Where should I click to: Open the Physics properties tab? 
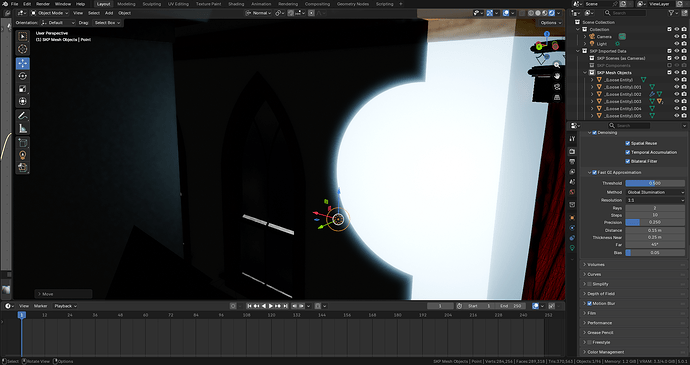[x=572, y=228]
